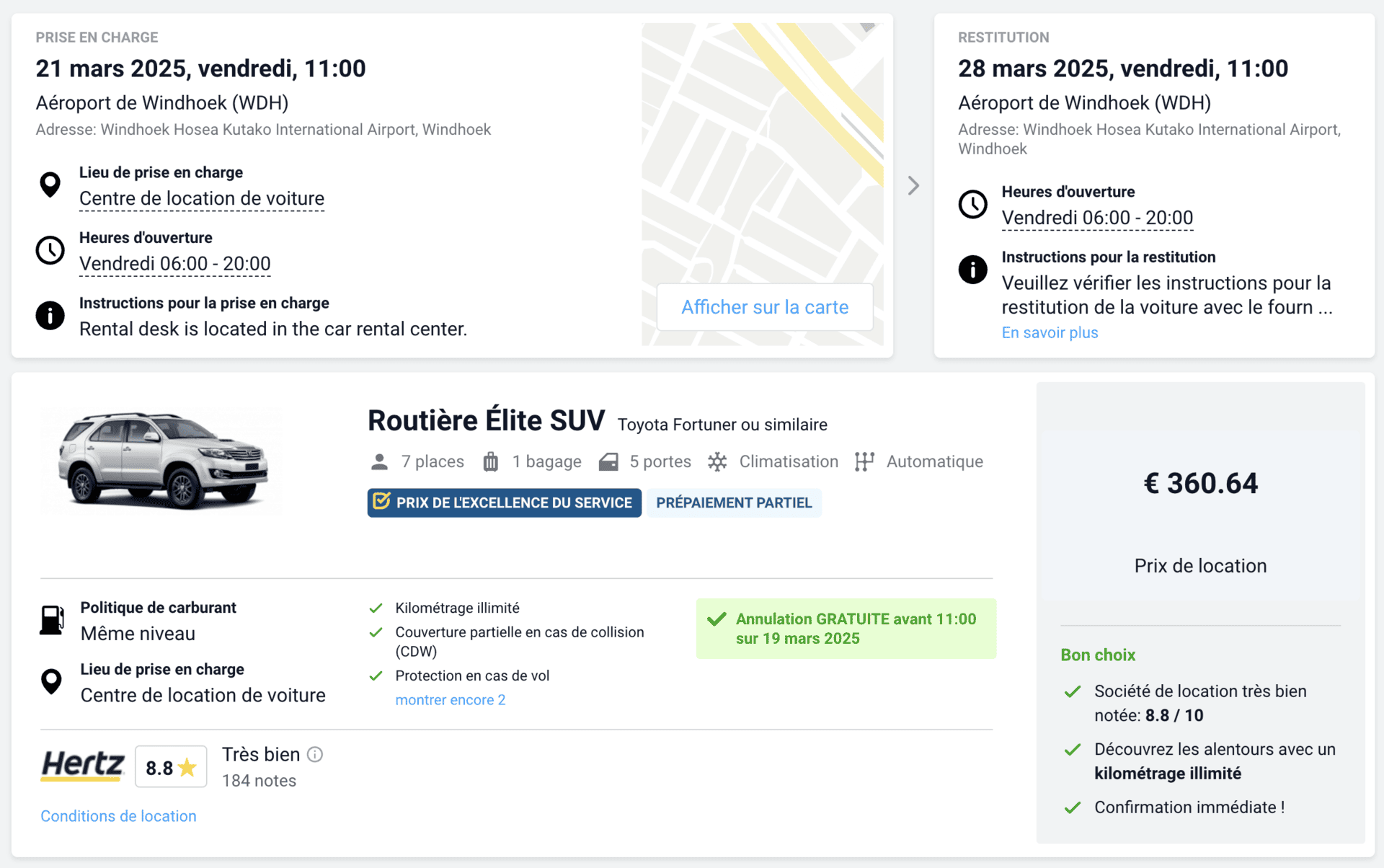Click the Hertz logo
This screenshot has width=1384, height=868.
point(83,766)
